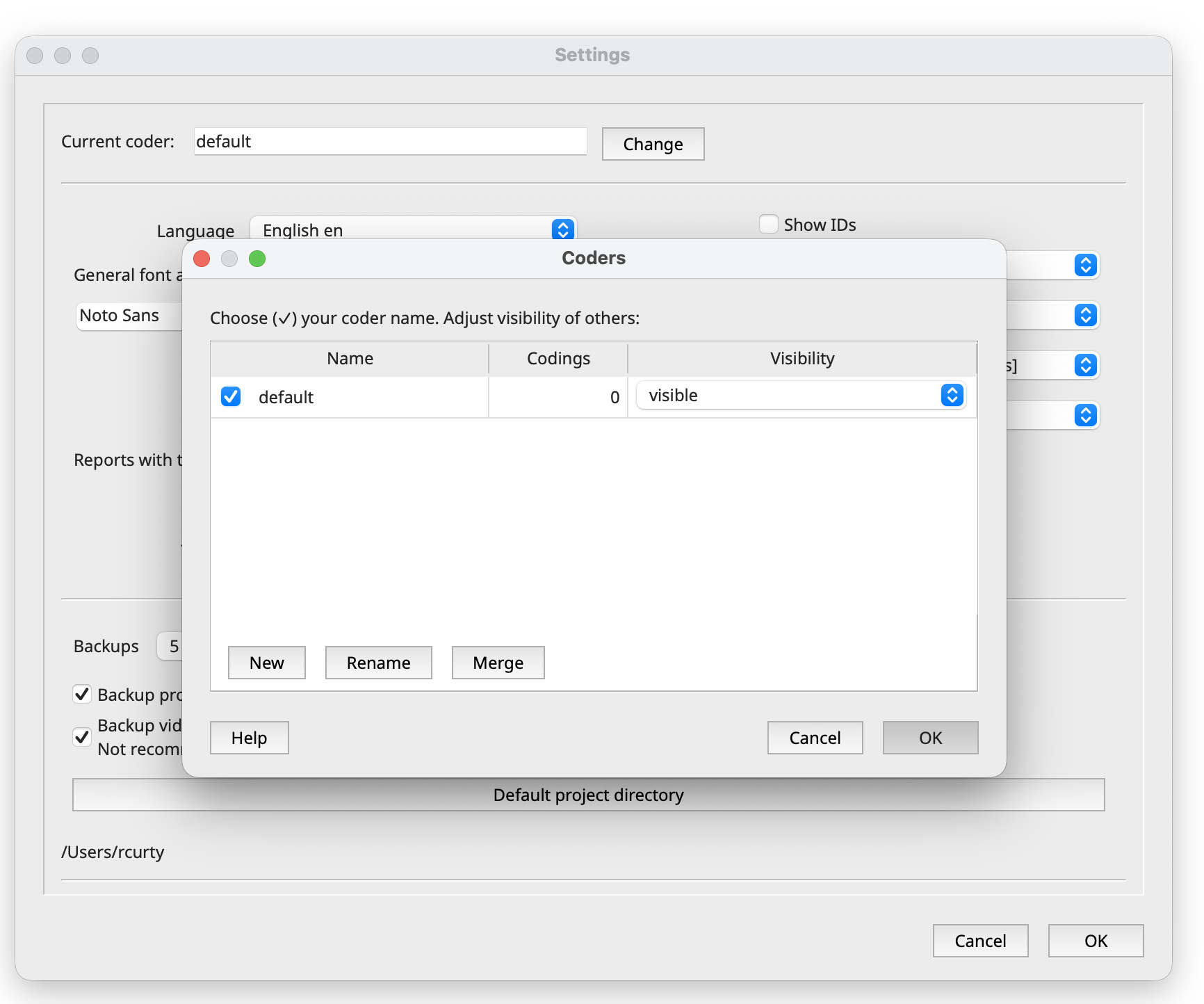Click the green zoom button of Coders dialog
The width and height of the screenshot is (1204, 1004).
(x=257, y=259)
